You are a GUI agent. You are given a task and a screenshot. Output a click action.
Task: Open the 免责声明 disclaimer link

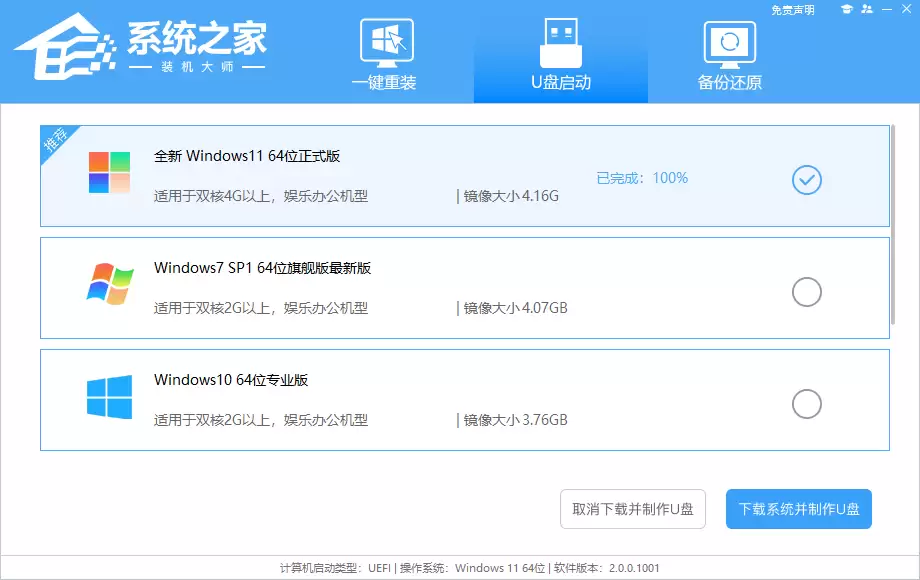pyautogui.click(x=791, y=8)
